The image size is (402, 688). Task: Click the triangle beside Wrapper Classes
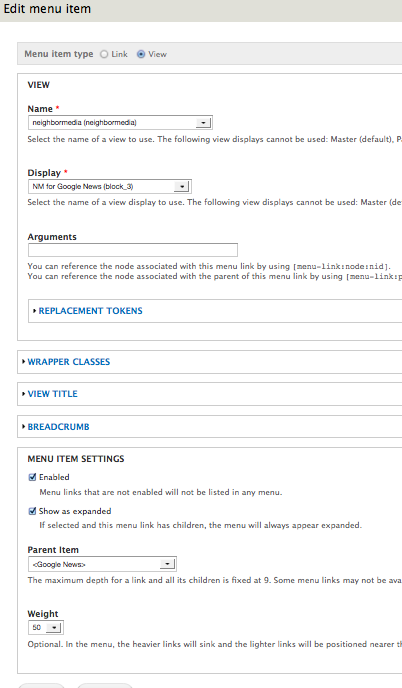(x=23, y=362)
